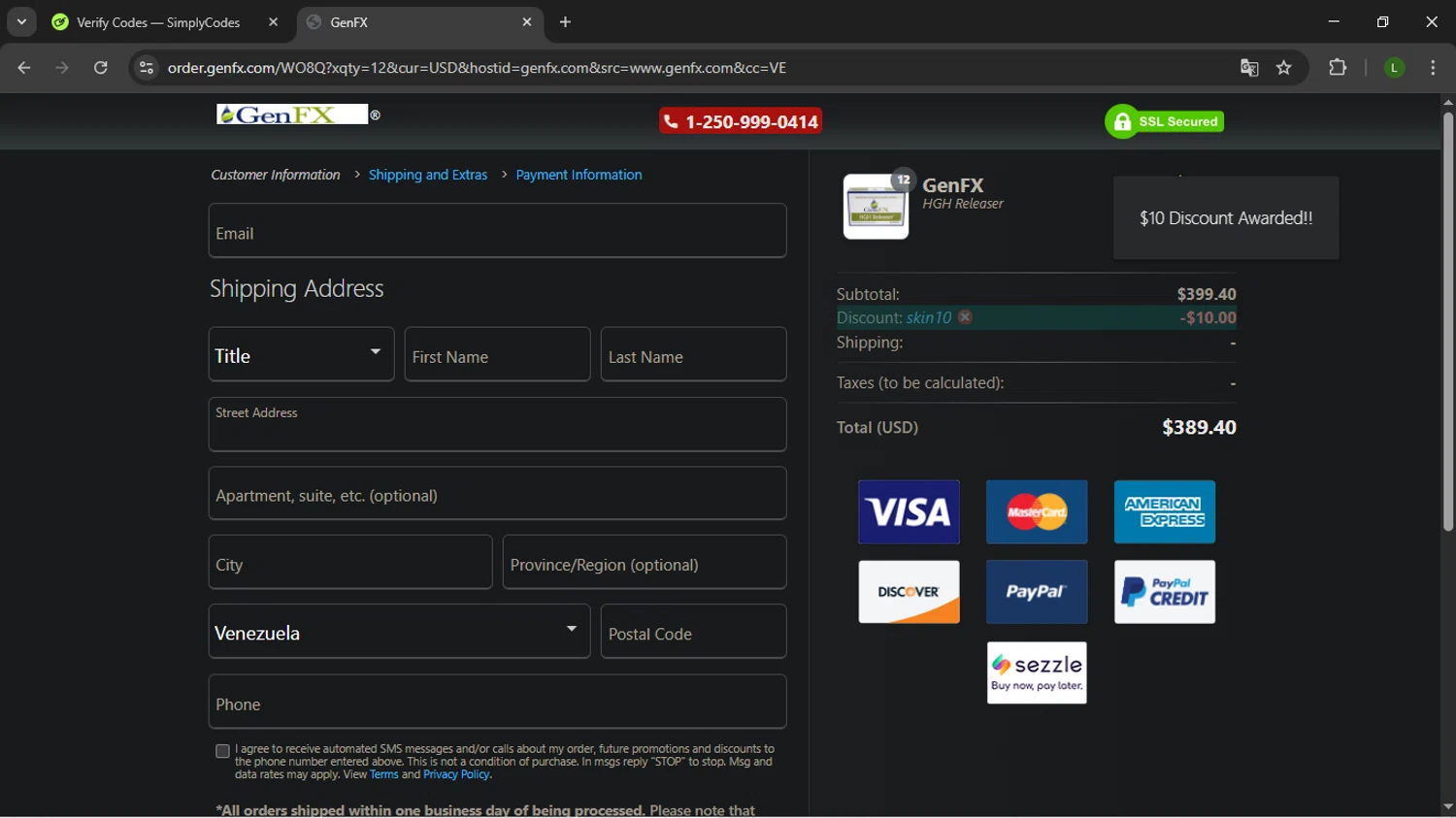Click the Postal Code field
Image resolution: width=1456 pixels, height=818 pixels.
[693, 632]
